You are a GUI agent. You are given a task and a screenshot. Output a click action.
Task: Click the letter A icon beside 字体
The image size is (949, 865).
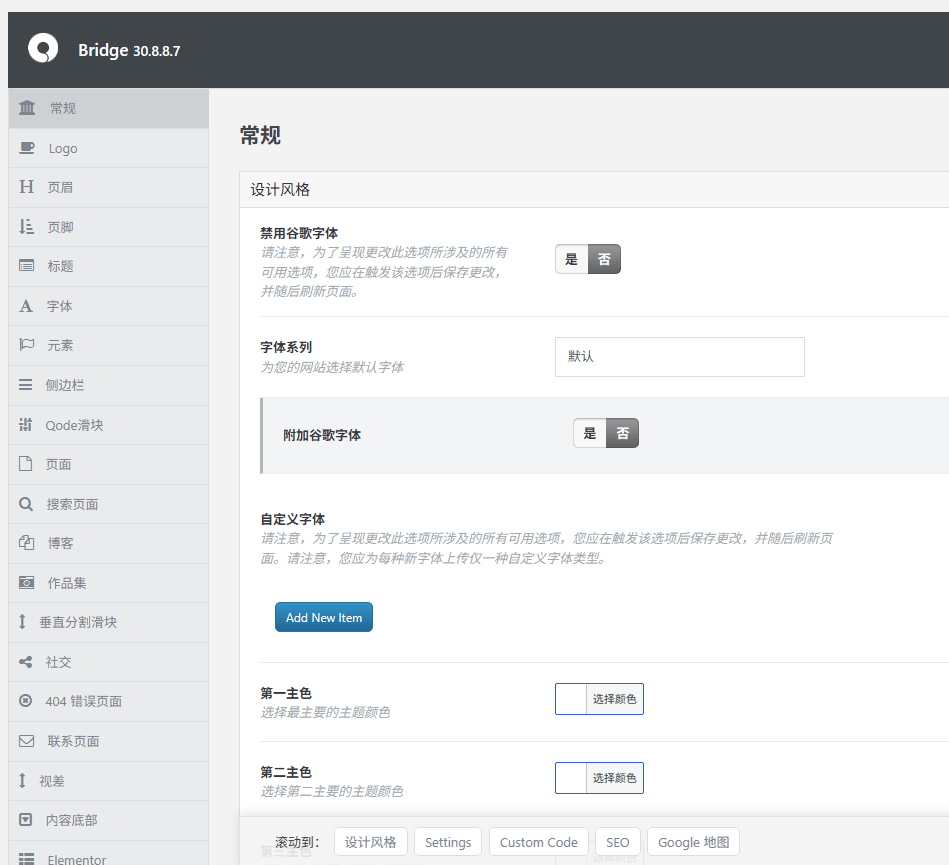pos(26,306)
